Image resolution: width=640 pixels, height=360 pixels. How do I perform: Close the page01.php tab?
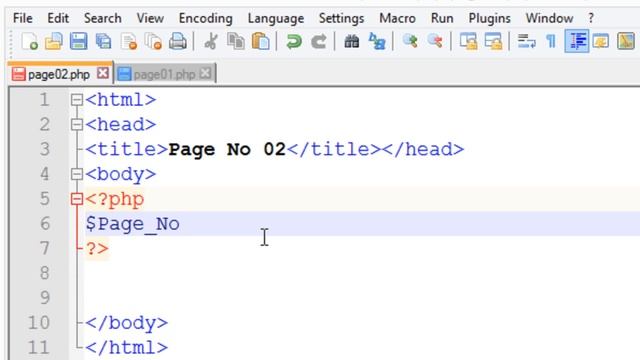206,73
